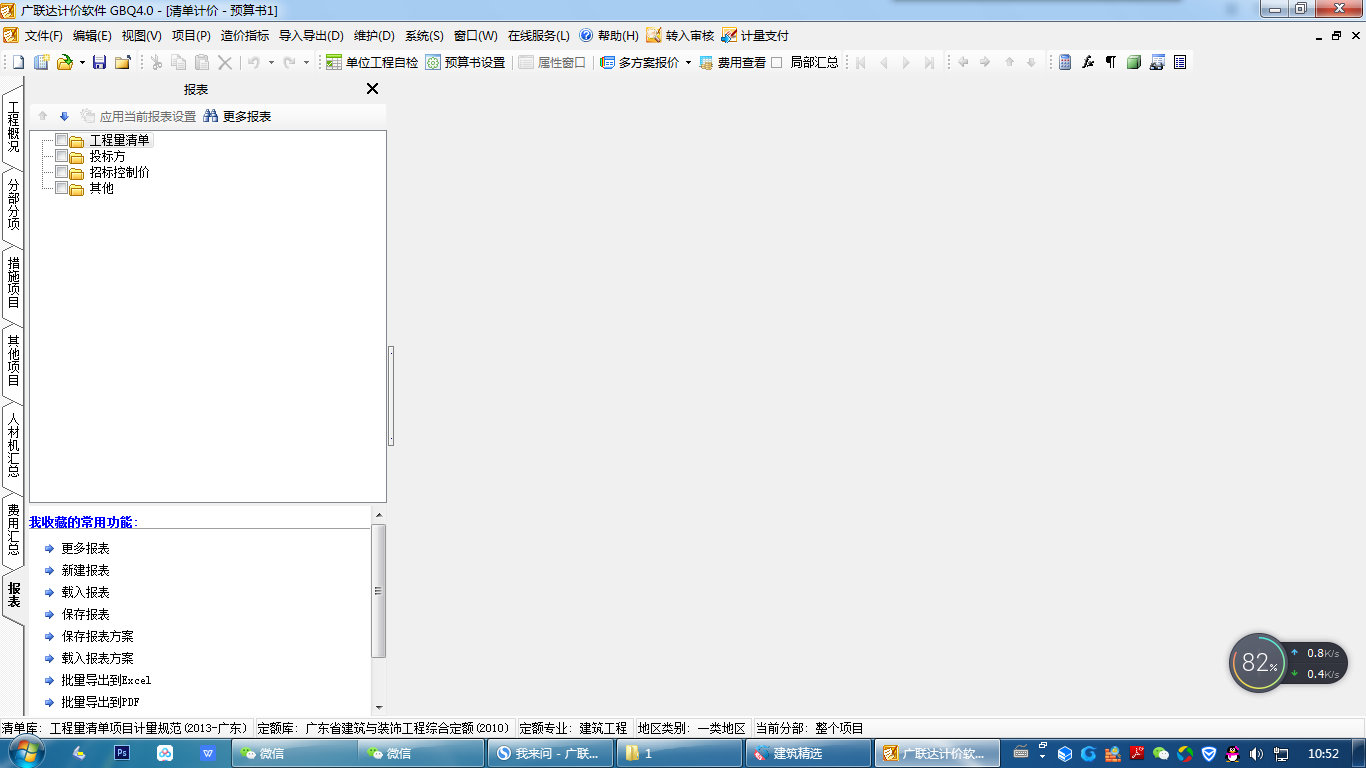Click the grey move-up arrow in 报表 panel
The height and width of the screenshot is (768, 1366).
click(x=43, y=116)
